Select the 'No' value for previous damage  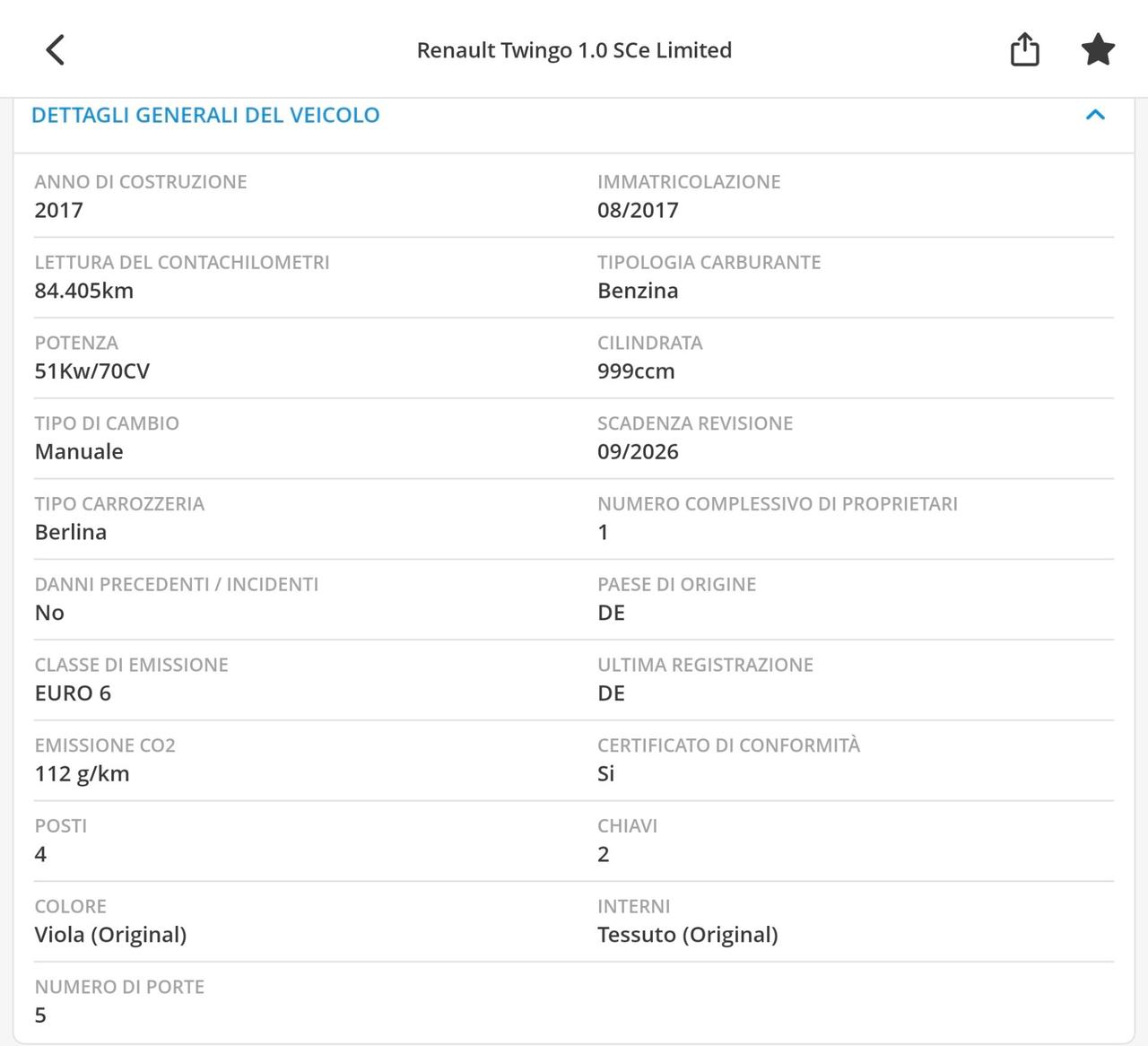coord(49,613)
